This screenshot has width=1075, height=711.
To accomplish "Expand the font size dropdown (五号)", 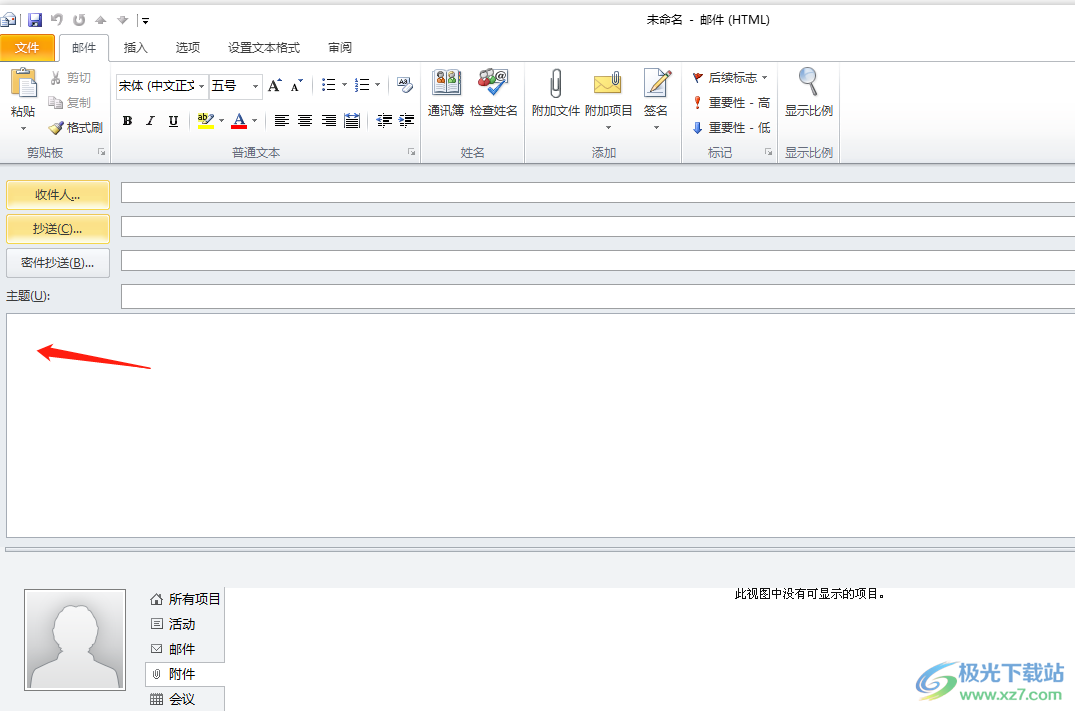I will 255,87.
